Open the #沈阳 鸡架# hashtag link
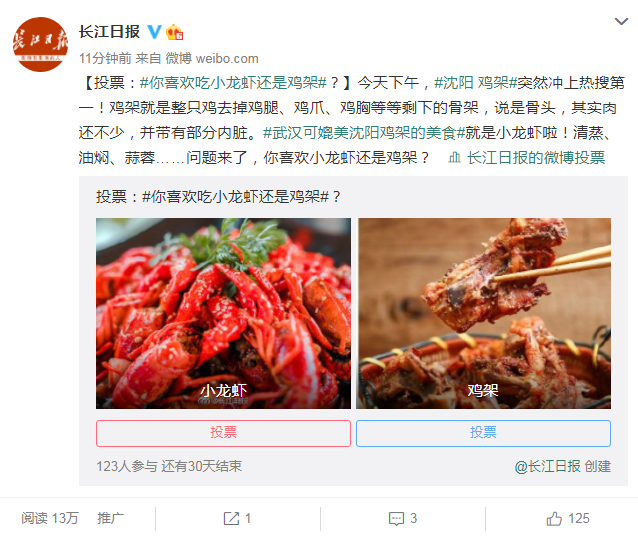The height and width of the screenshot is (540, 638). point(475,83)
